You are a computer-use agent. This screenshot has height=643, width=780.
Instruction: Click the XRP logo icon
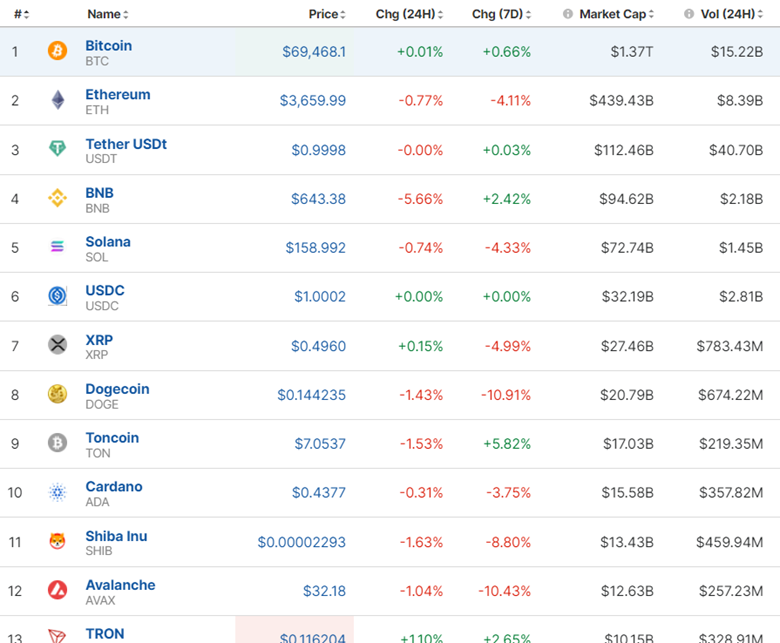point(57,345)
